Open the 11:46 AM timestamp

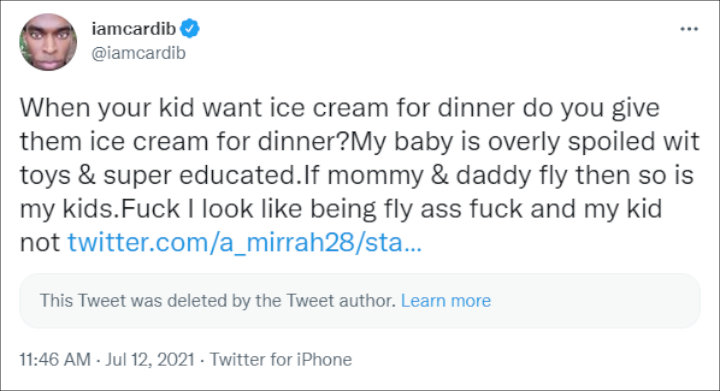[x=55, y=359]
